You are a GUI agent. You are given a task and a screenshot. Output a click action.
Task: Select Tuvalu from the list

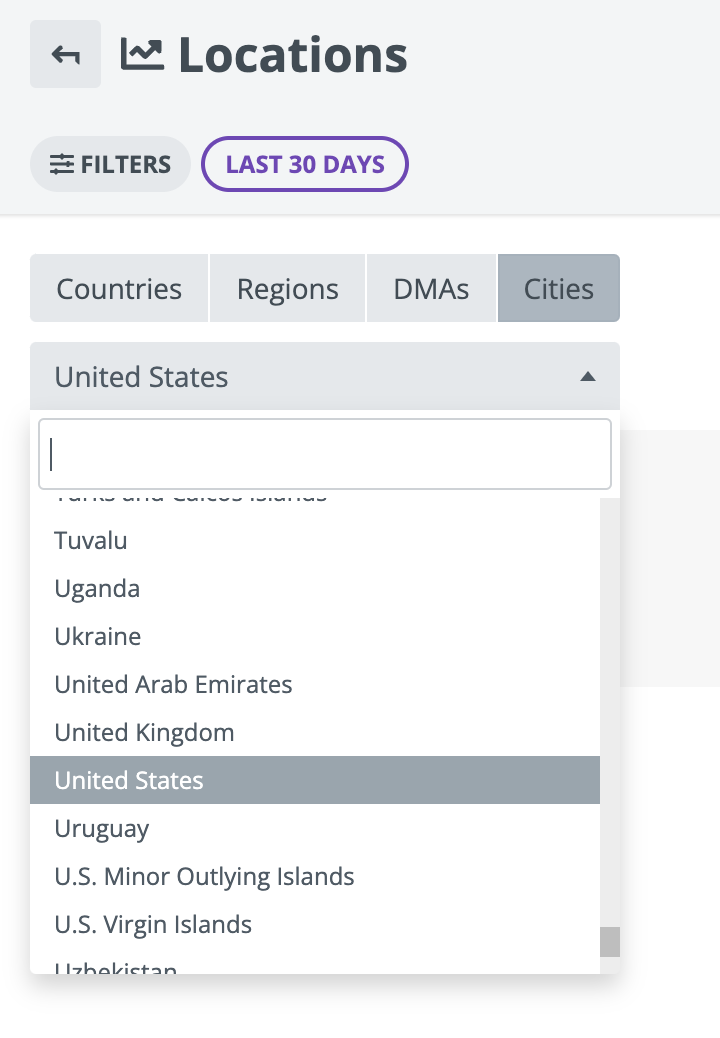pyautogui.click(x=91, y=541)
